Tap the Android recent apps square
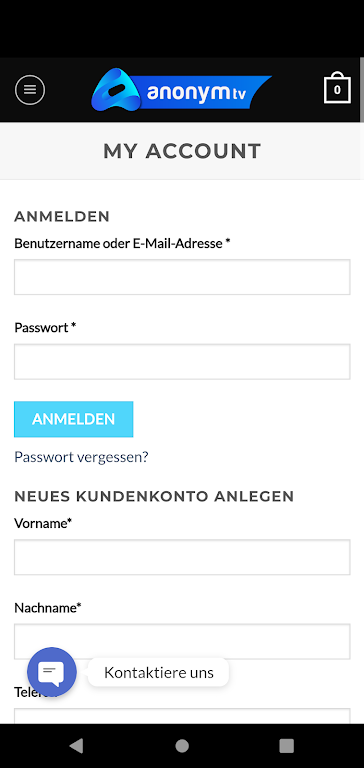Image resolution: width=364 pixels, height=768 pixels. click(287, 745)
